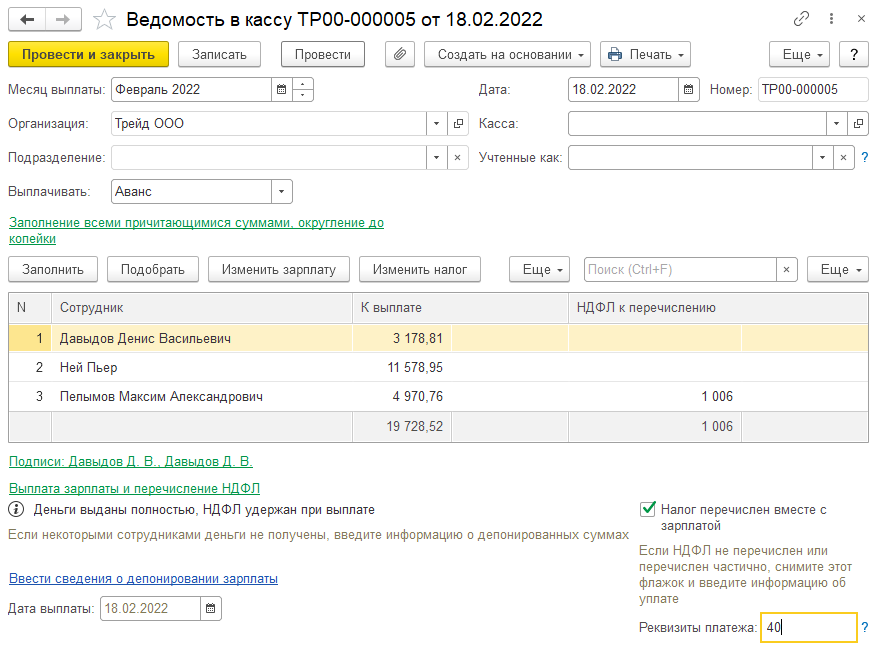The width and height of the screenshot is (881, 648).
Task: Copy link to document via chain icon
Action: (x=801, y=19)
